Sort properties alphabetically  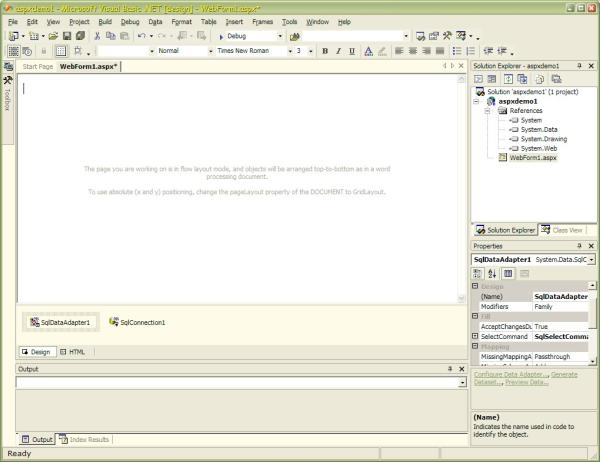(492, 274)
